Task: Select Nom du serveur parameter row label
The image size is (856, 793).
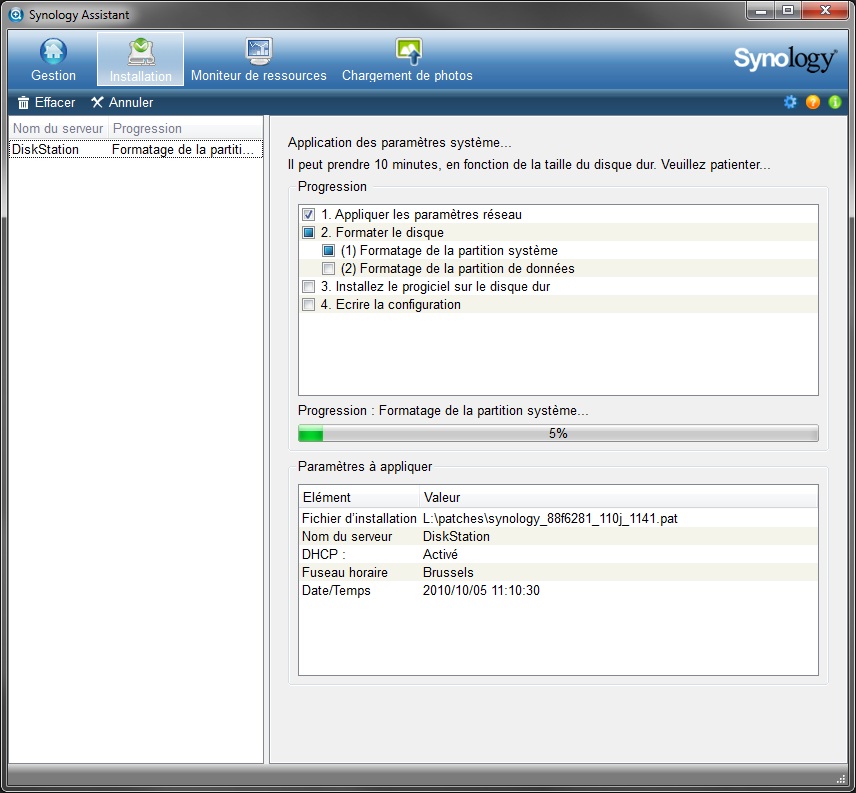Action: coord(347,536)
